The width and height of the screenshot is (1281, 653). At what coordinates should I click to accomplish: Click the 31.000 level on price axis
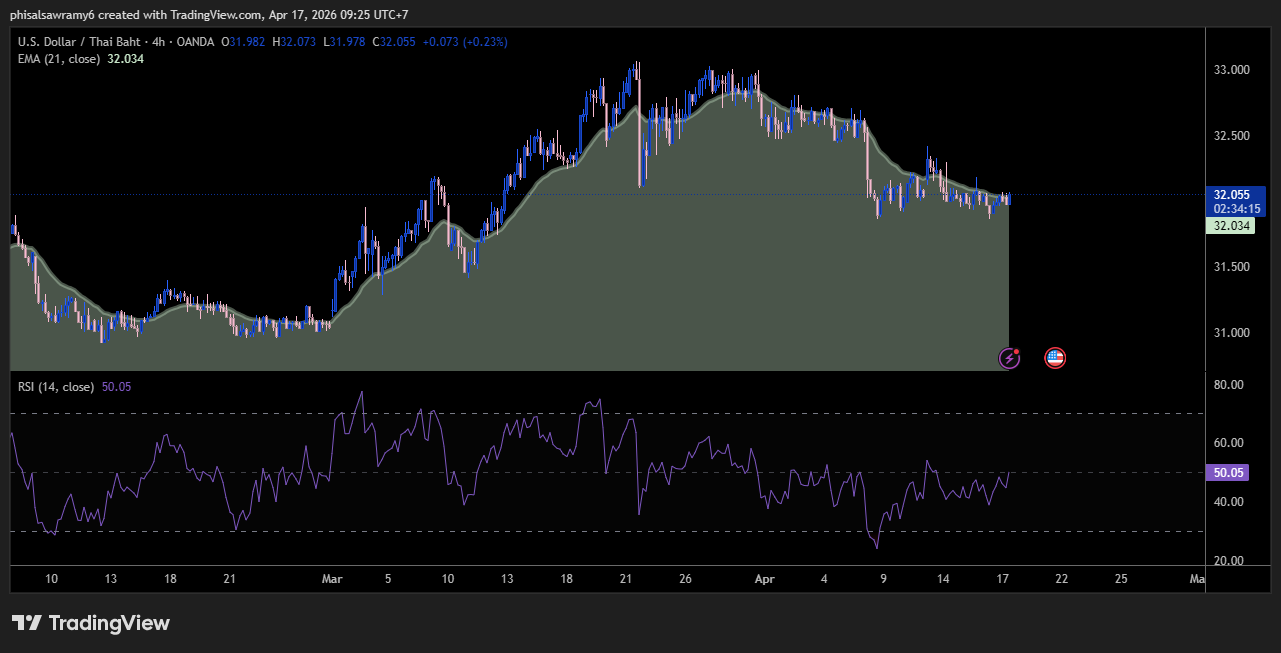pyautogui.click(x=1231, y=333)
